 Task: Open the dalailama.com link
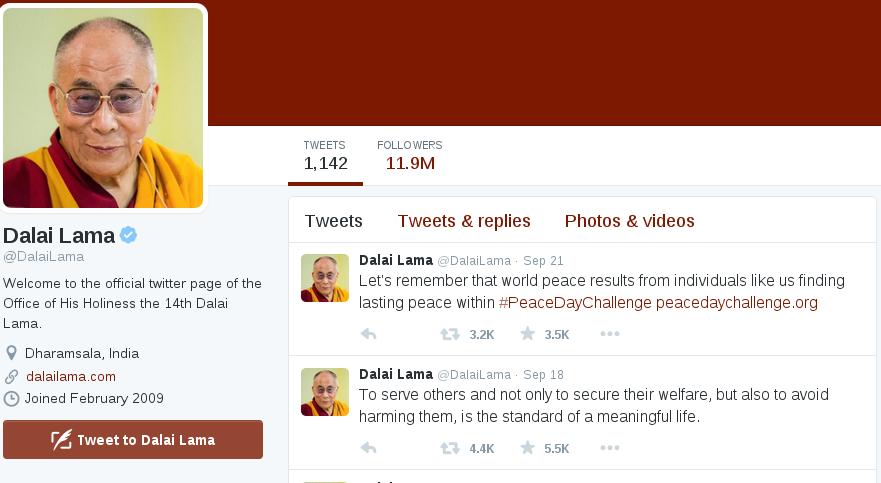[71, 376]
